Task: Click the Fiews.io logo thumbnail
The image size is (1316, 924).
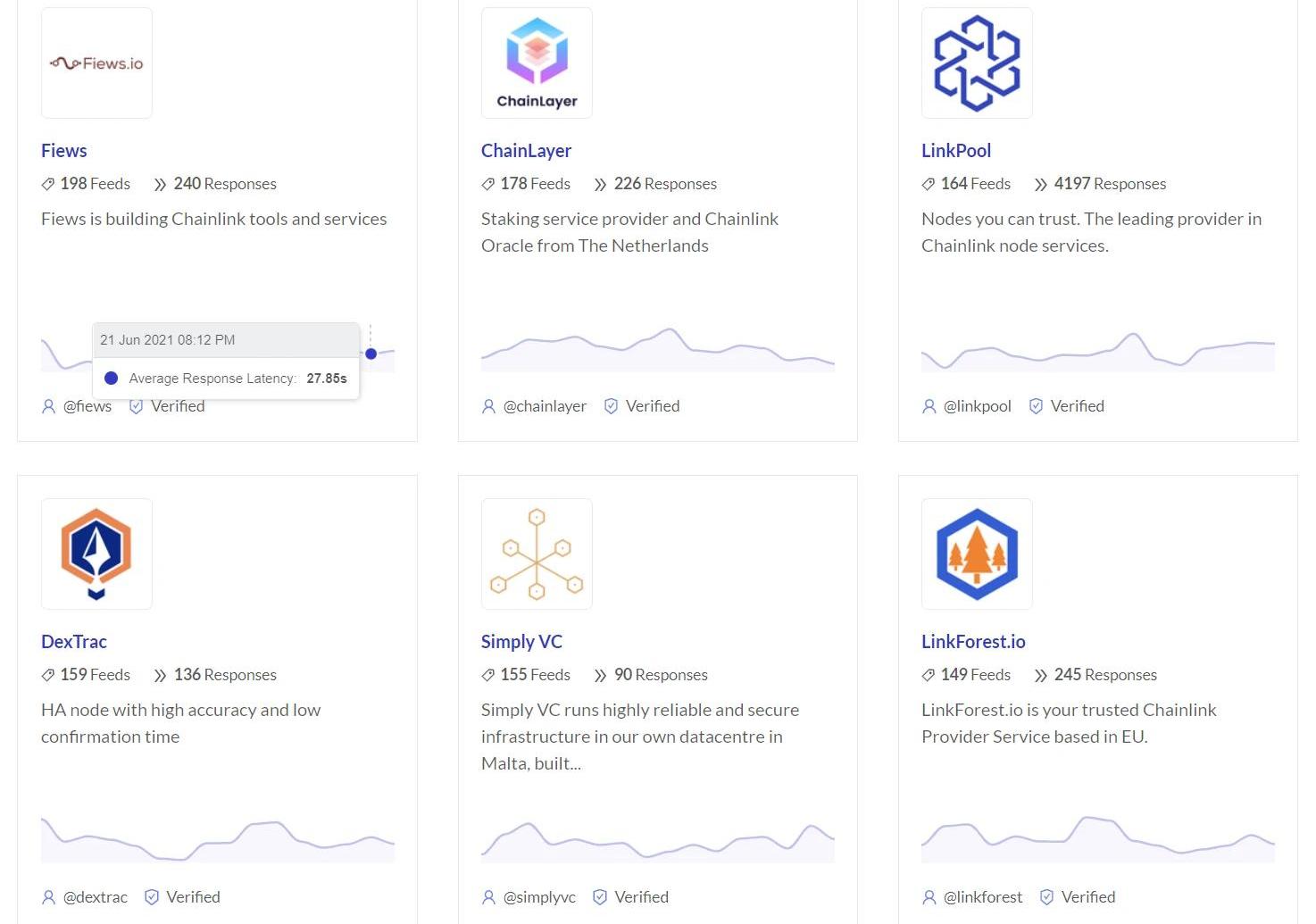Action: click(x=96, y=63)
